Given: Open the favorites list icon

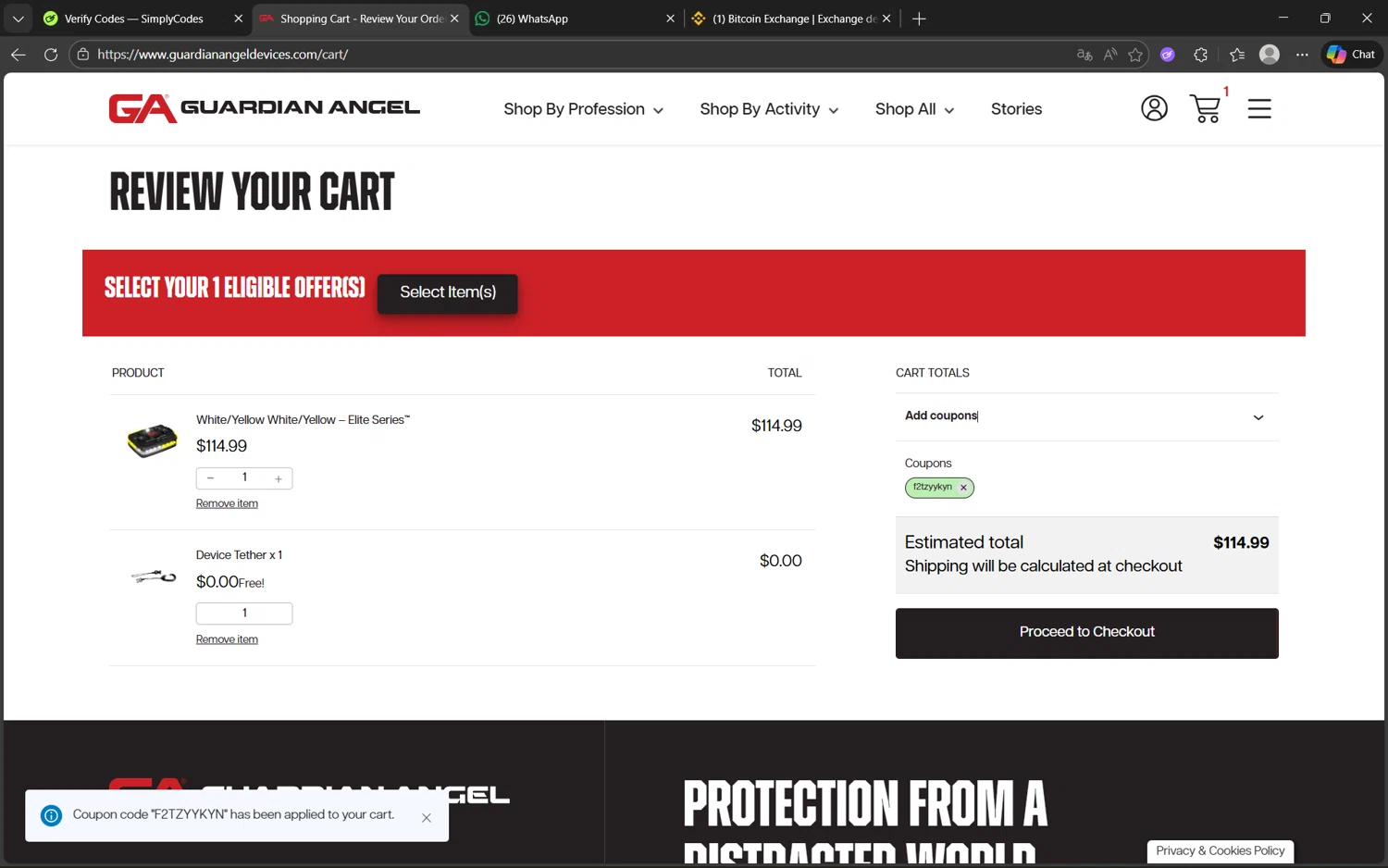Looking at the screenshot, I should [x=1237, y=55].
